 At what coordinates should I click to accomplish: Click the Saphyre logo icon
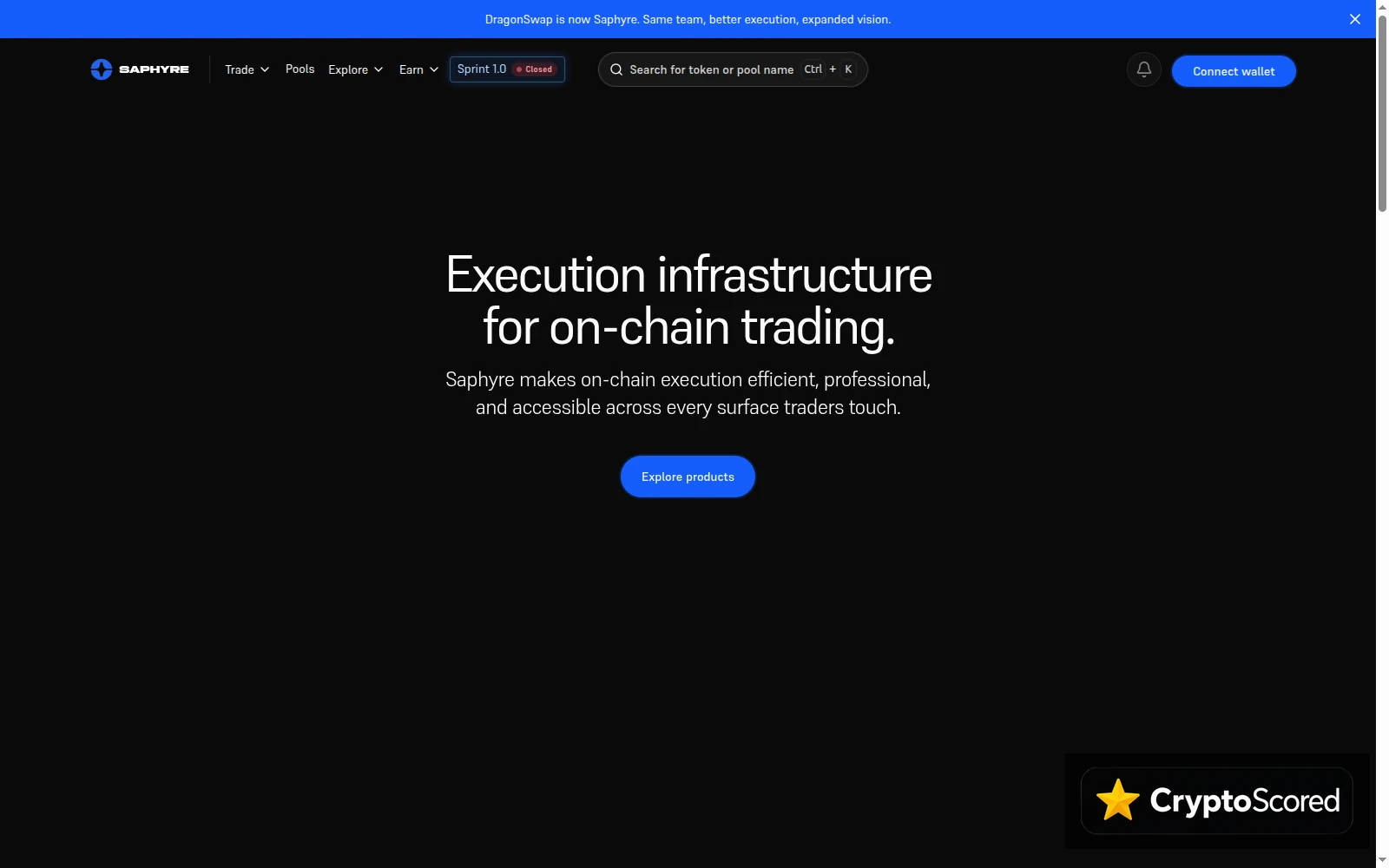(x=102, y=69)
